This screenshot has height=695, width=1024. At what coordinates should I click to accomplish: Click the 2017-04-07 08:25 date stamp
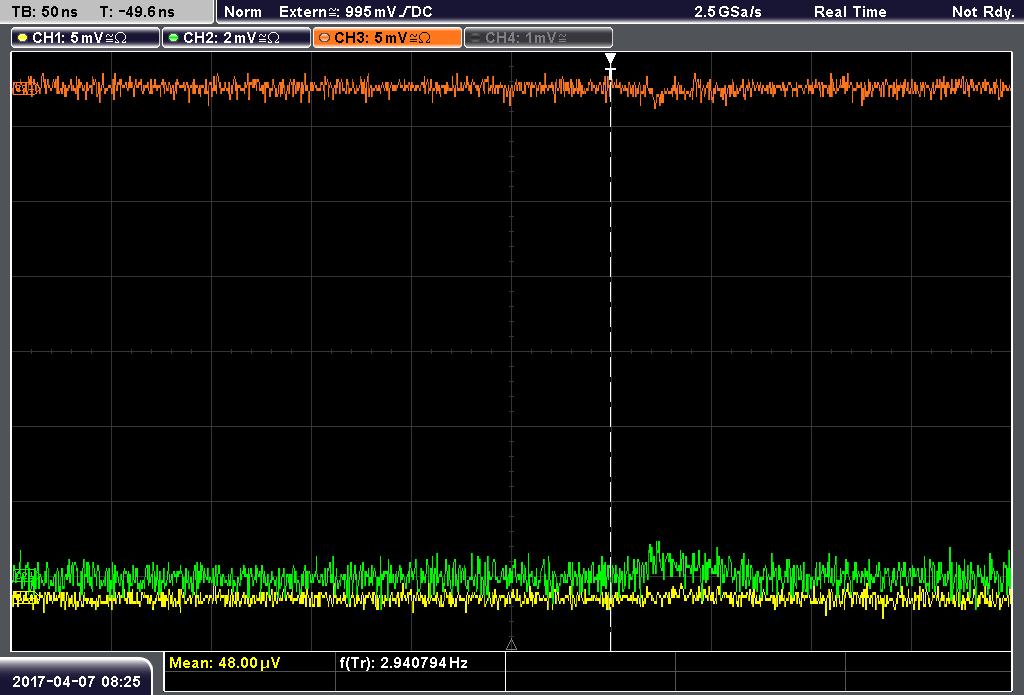point(76,682)
